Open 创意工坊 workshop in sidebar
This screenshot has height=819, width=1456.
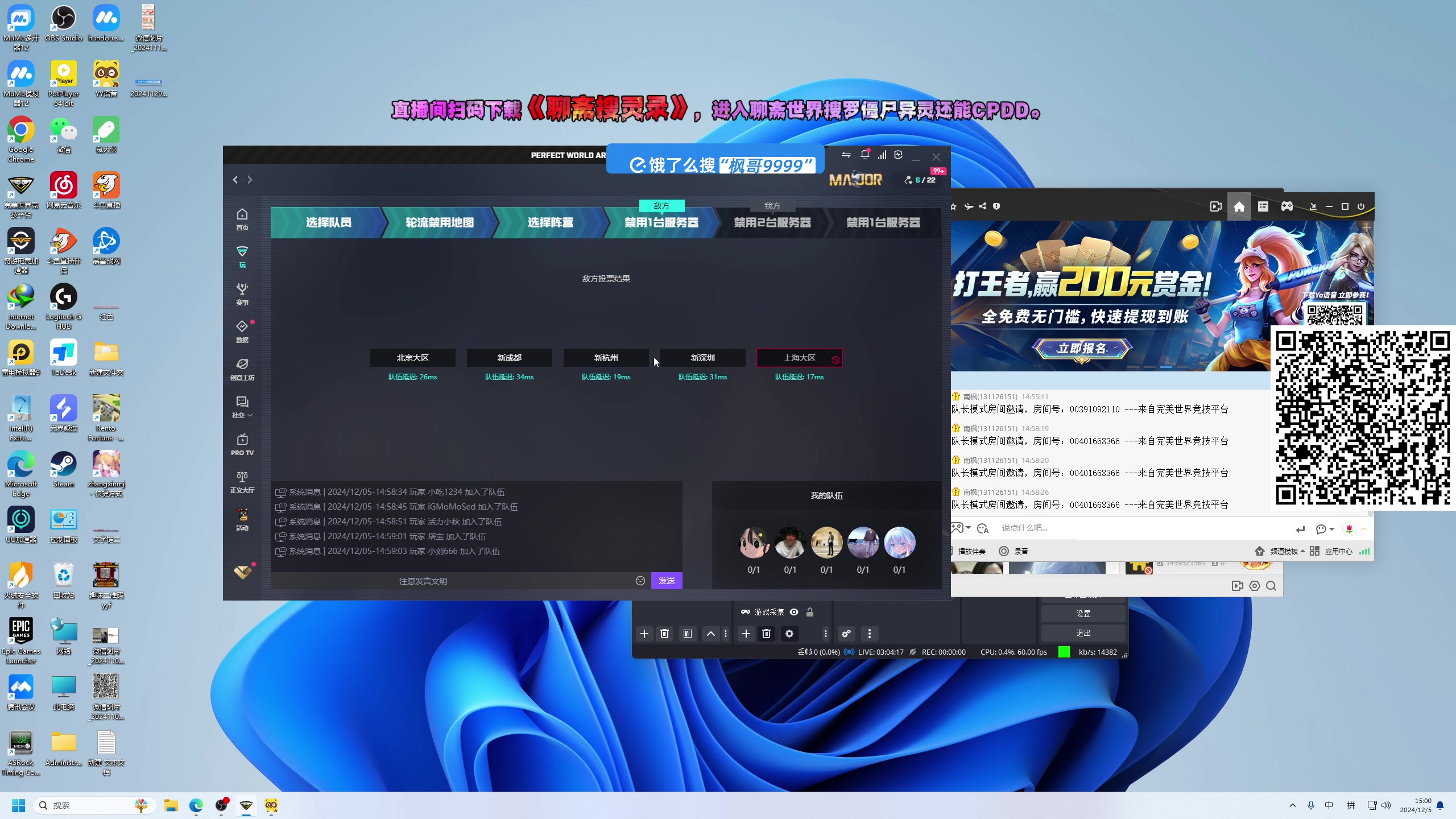(x=242, y=369)
